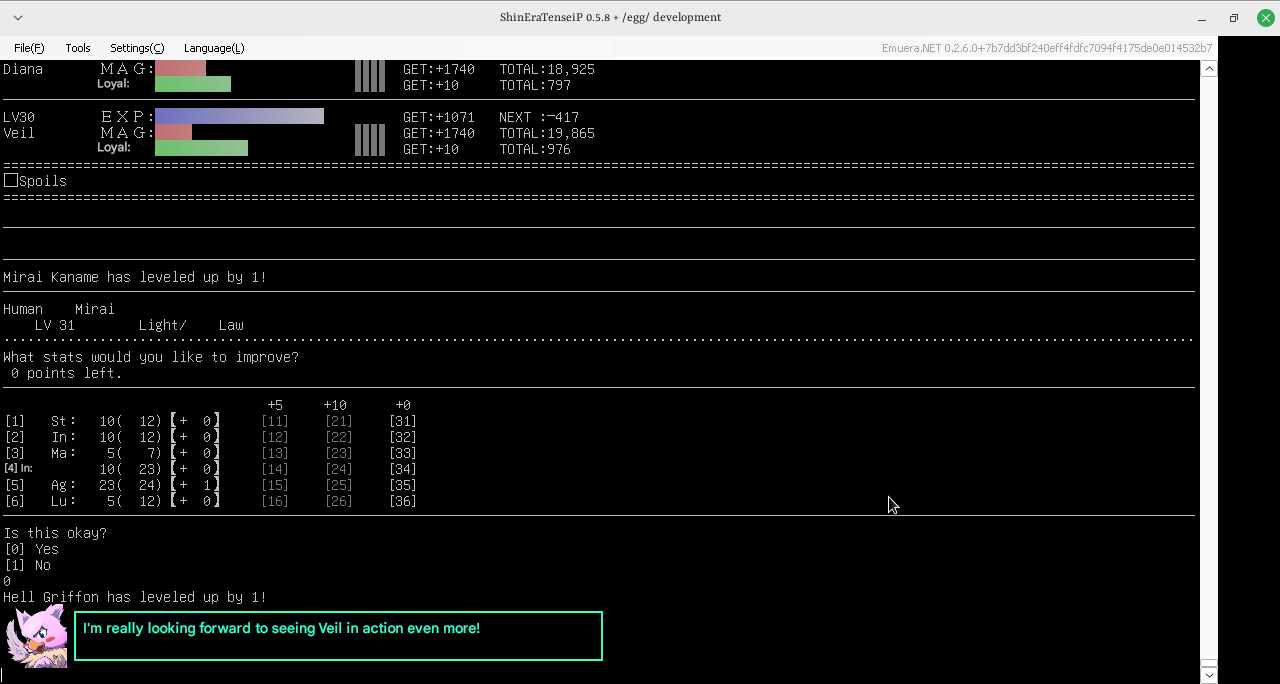Viewport: 1280px width, 684px height.
Task: Select [0] Yes confirmation option
Action: click(31, 549)
